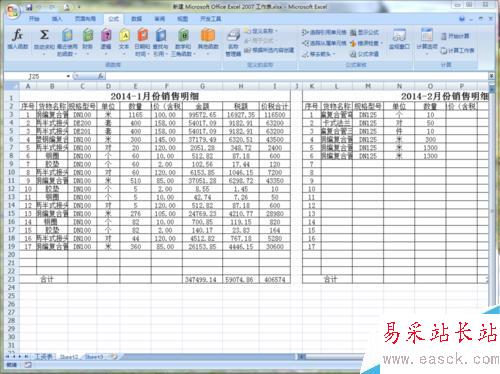The image size is (500, 374).
Task: Click quantity cell showing 1165
Action: click(x=135, y=115)
